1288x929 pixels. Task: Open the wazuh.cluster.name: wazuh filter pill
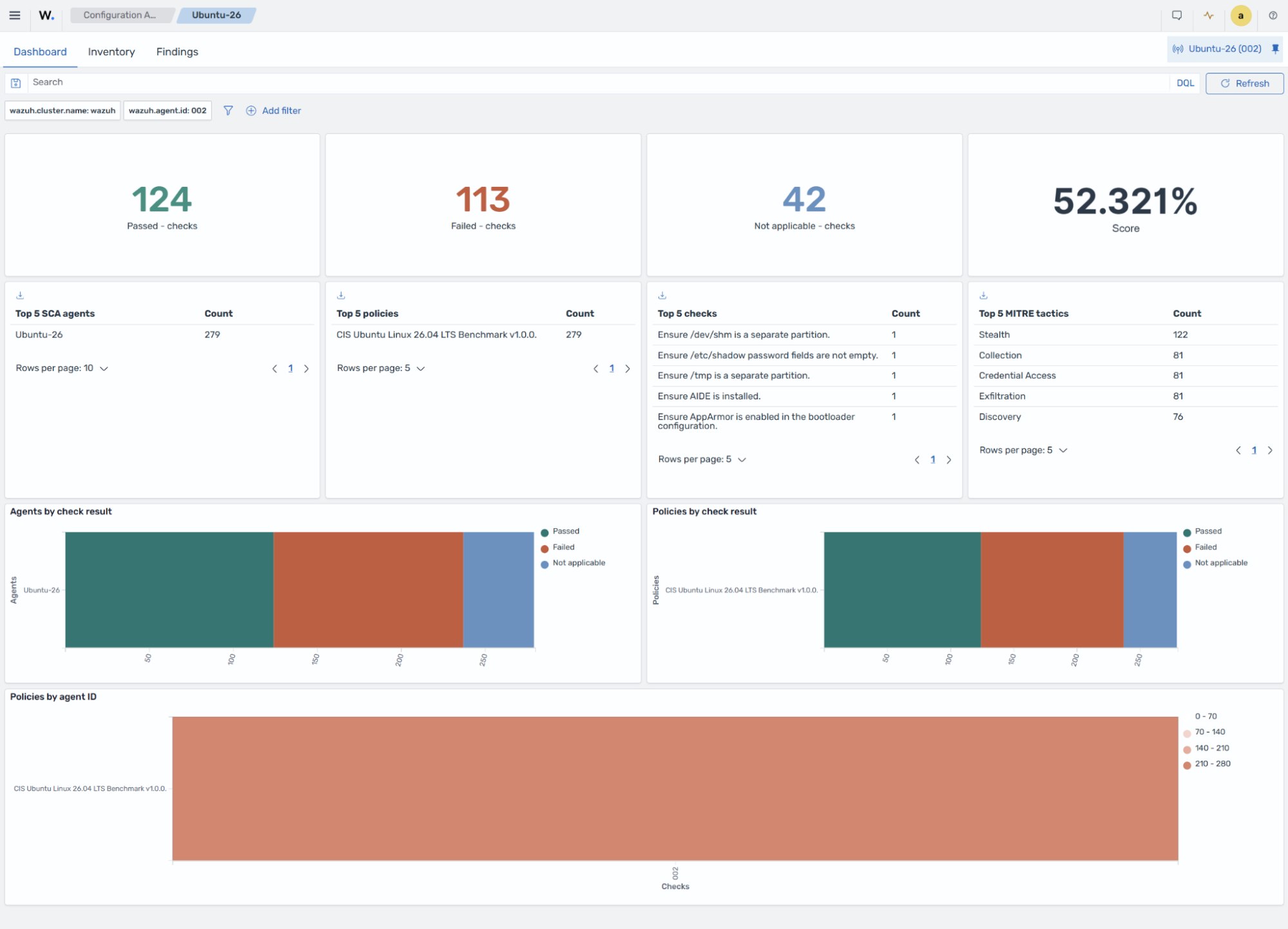coord(62,111)
